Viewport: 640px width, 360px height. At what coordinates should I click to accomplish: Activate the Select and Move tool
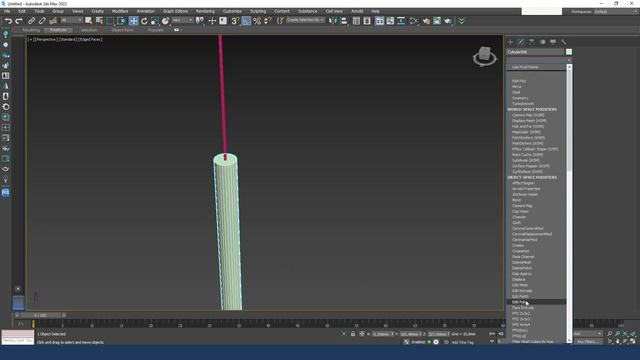click(133, 21)
